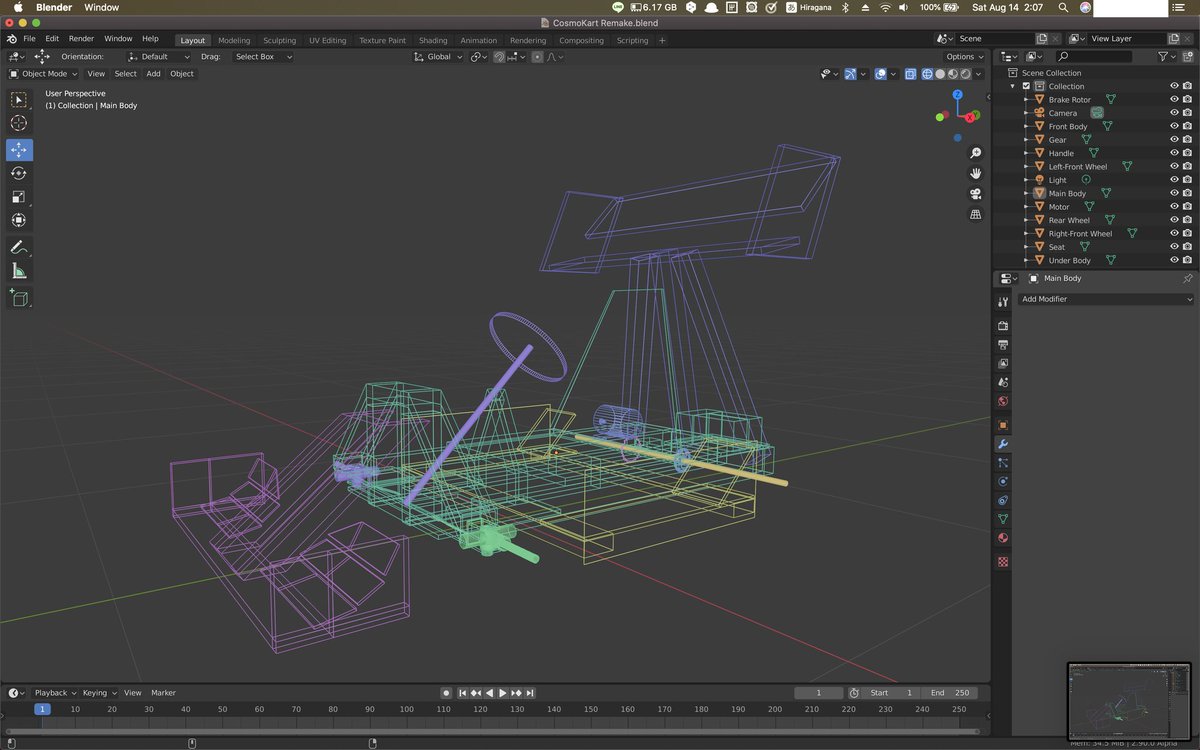
Task: Open the Modifier Properties wrench tab
Action: point(1003,444)
